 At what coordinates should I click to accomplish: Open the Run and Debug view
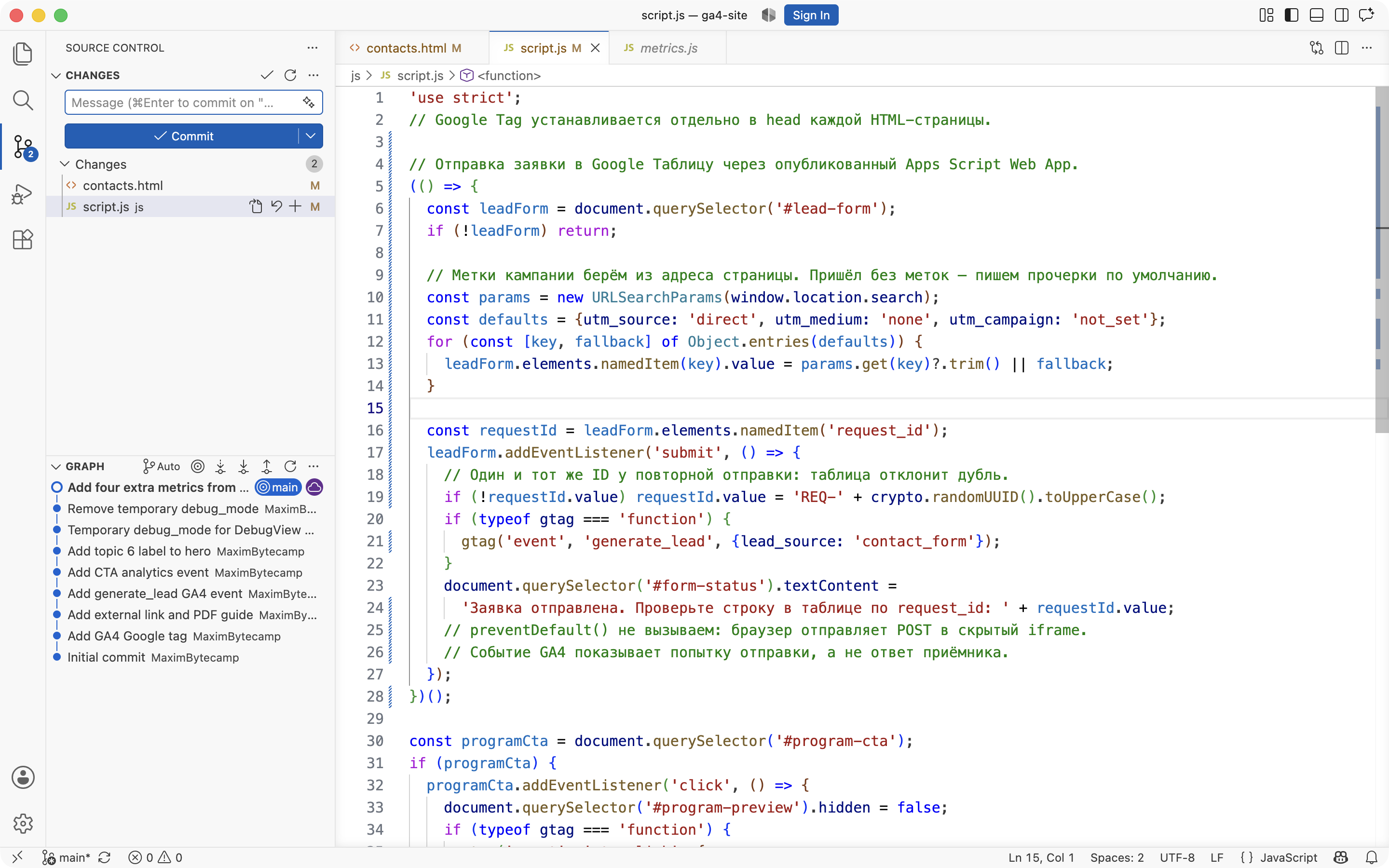(22, 193)
